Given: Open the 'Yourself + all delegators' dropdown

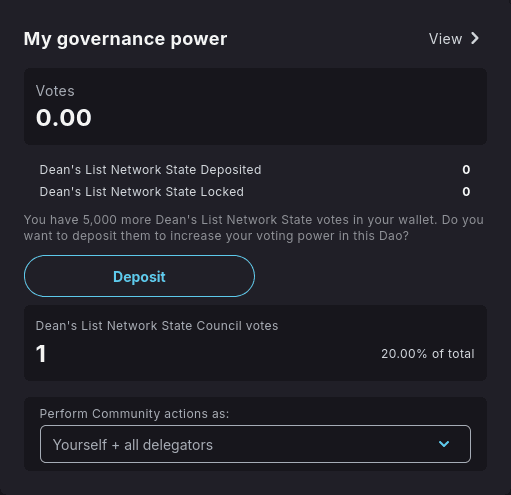Looking at the screenshot, I should pos(255,444).
